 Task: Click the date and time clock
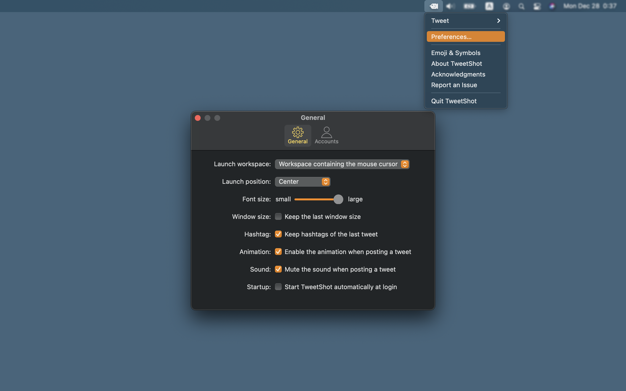tap(590, 6)
